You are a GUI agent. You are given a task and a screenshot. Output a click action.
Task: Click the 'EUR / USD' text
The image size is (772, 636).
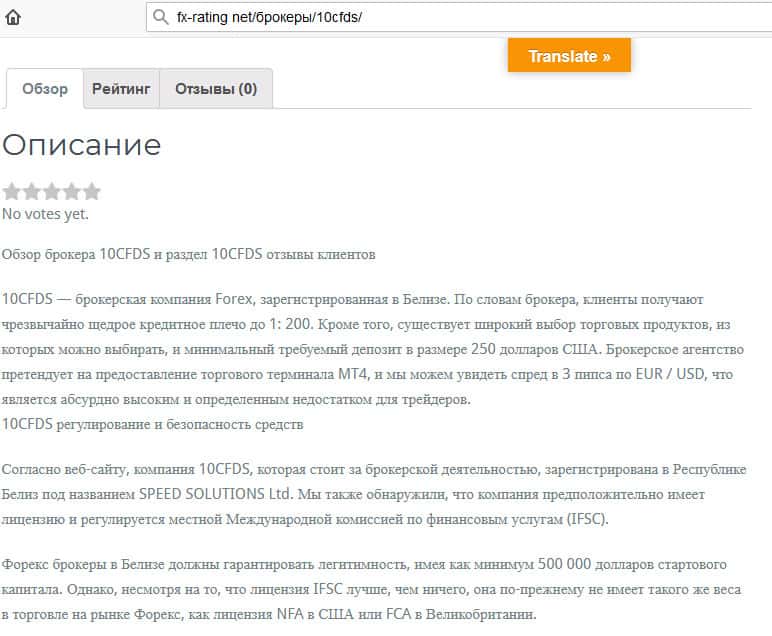671,374
